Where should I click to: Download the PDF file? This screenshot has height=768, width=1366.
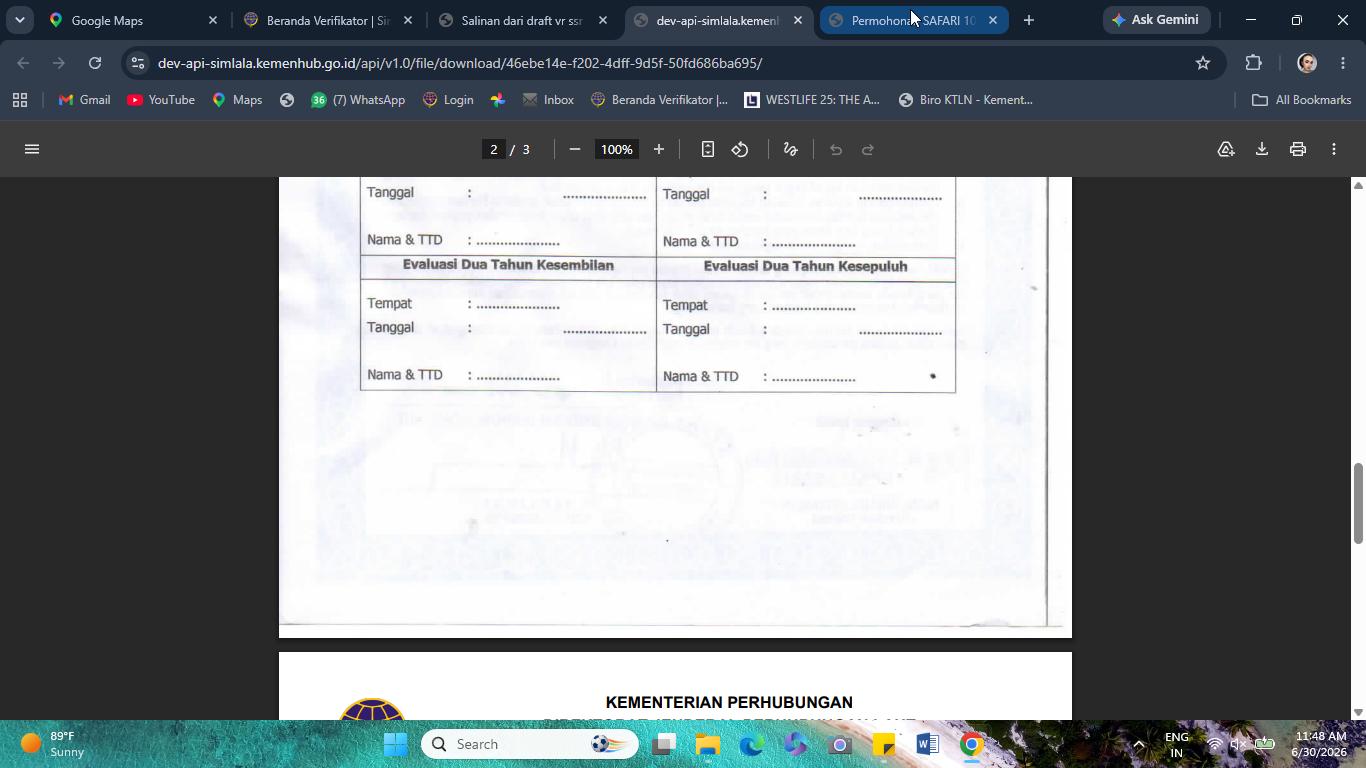click(x=1262, y=149)
